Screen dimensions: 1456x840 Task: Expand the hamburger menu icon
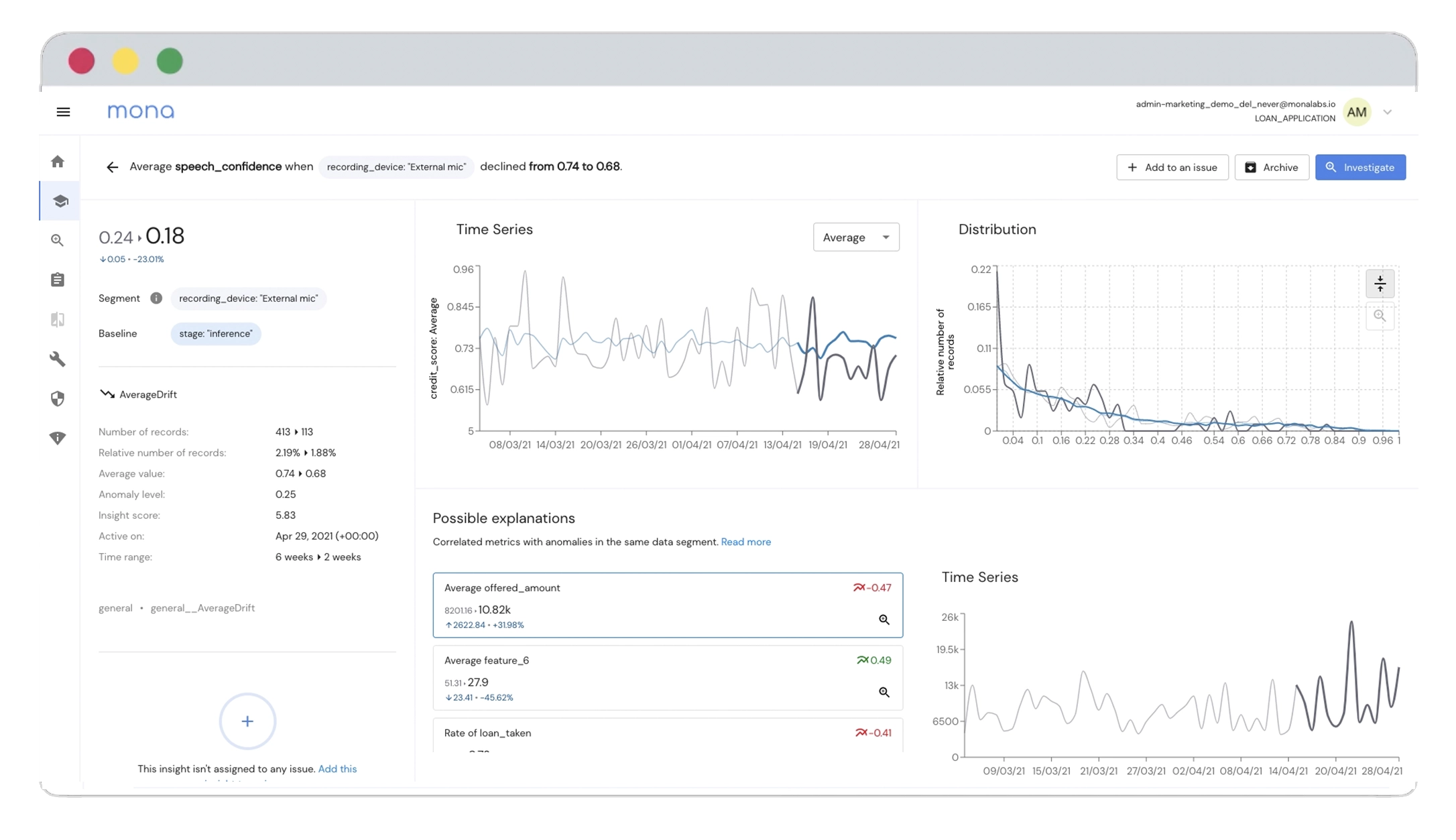click(63, 111)
